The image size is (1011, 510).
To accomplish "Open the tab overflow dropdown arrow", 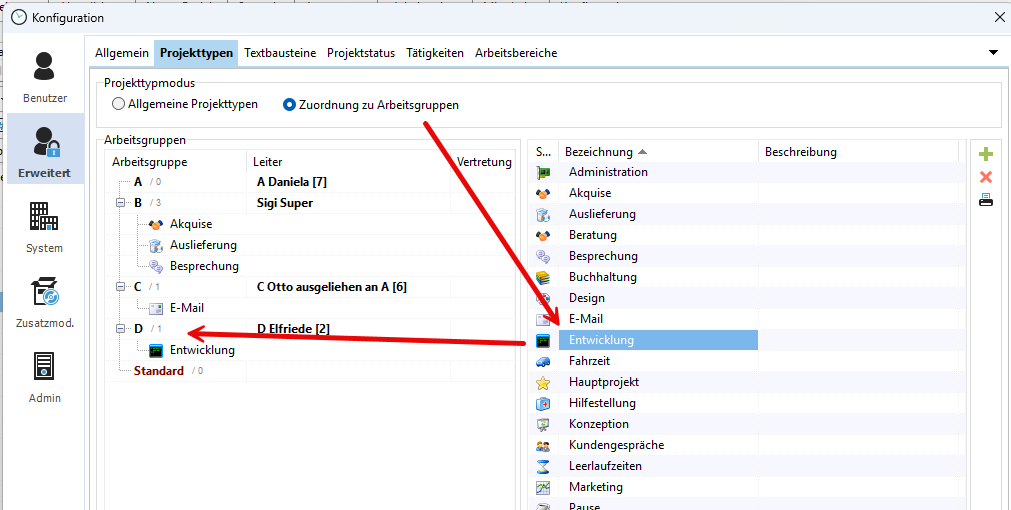I will click(993, 52).
